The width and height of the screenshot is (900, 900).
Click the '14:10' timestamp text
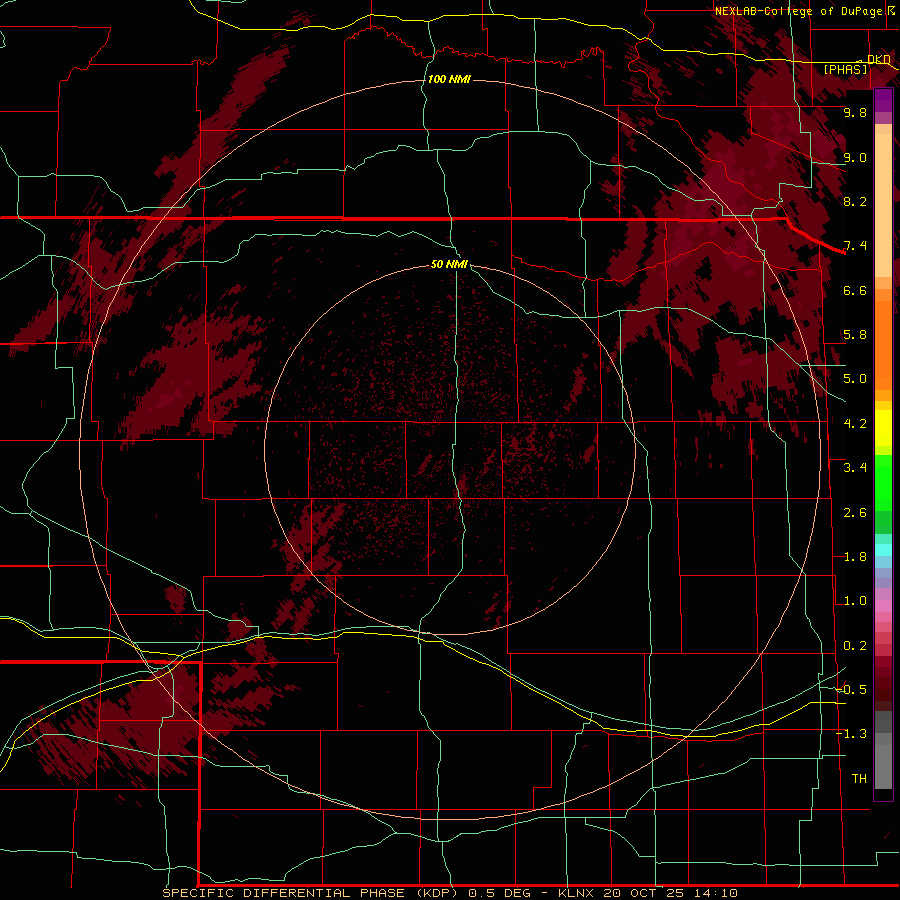pos(715,893)
